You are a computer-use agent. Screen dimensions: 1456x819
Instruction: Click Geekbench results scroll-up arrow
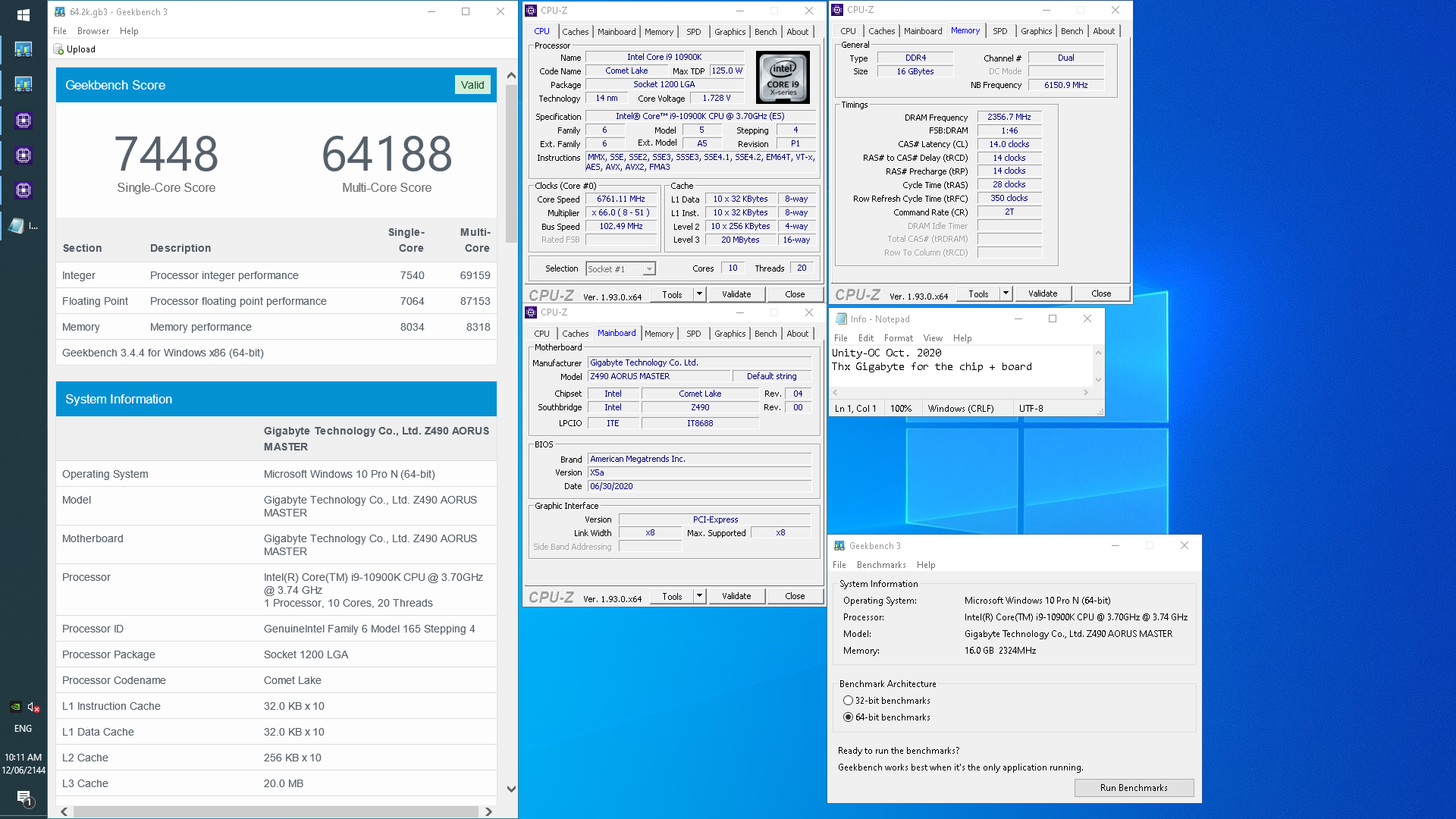coord(511,75)
